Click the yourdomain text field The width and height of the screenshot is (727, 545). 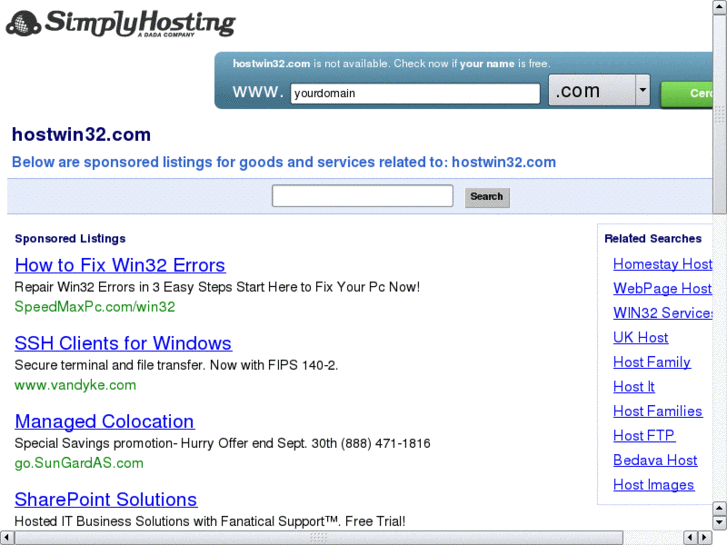(415, 93)
